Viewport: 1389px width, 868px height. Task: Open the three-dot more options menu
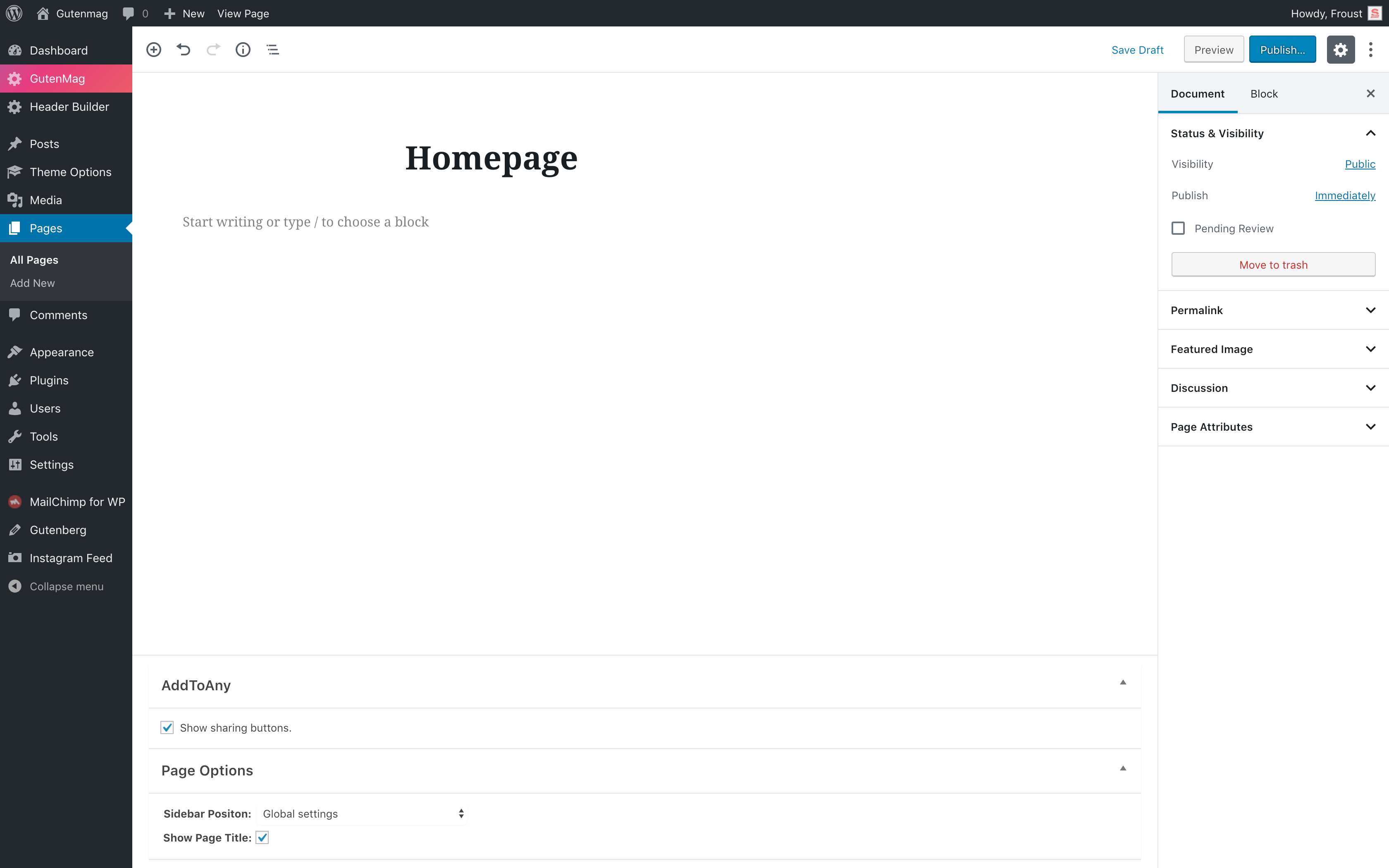pos(1371,50)
